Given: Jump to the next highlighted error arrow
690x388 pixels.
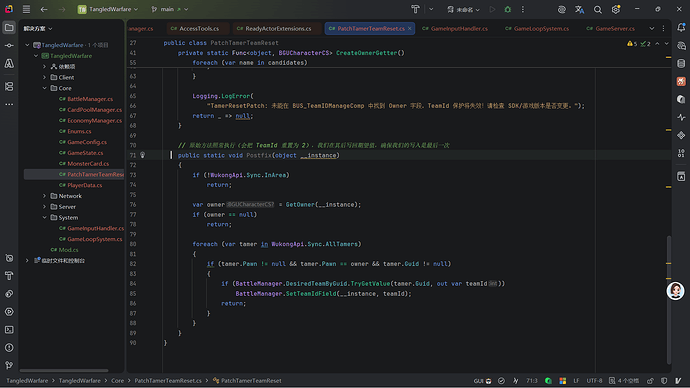Looking at the screenshot, I should coord(667,44).
